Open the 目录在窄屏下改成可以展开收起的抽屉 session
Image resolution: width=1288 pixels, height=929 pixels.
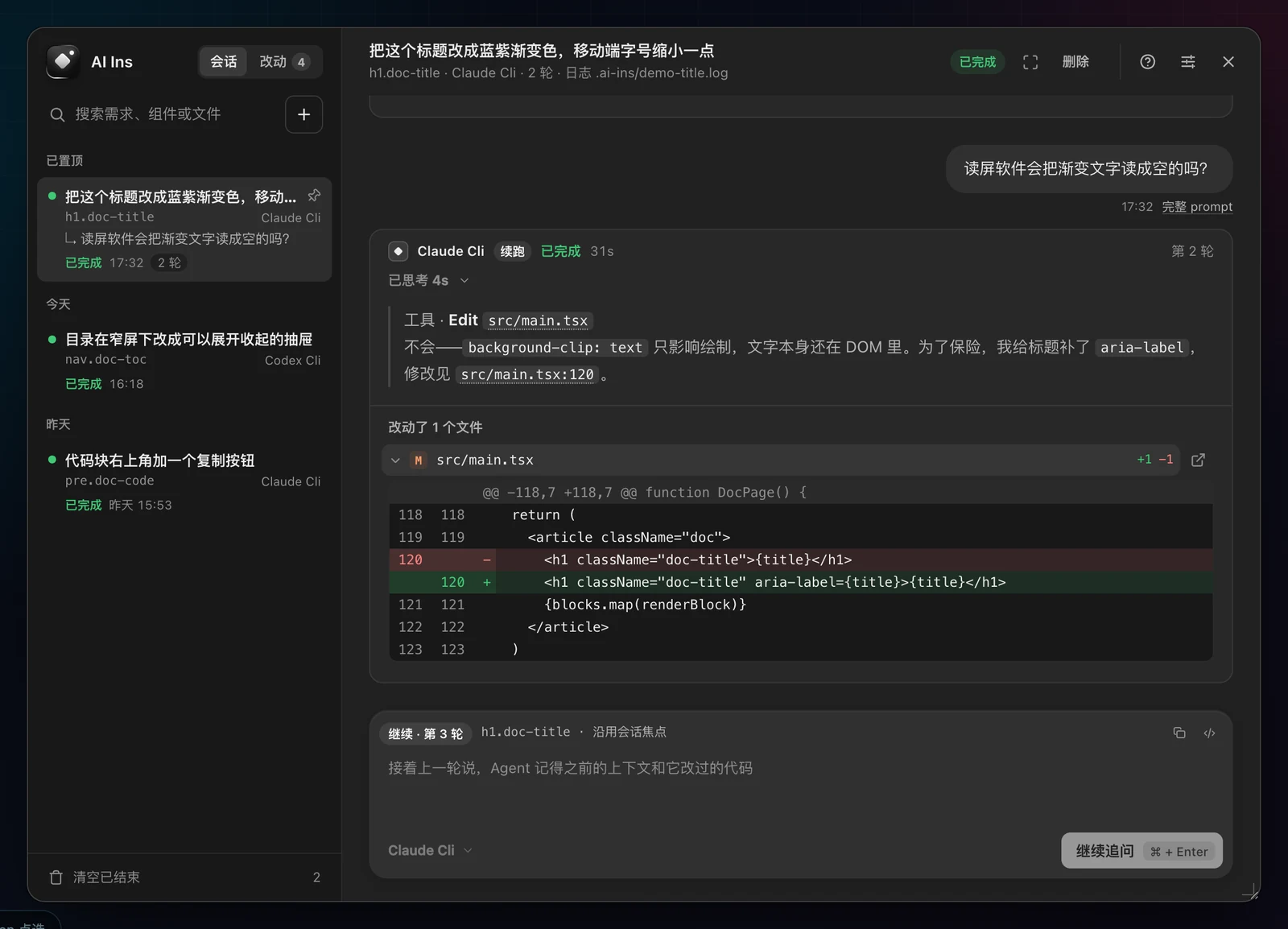click(x=184, y=361)
